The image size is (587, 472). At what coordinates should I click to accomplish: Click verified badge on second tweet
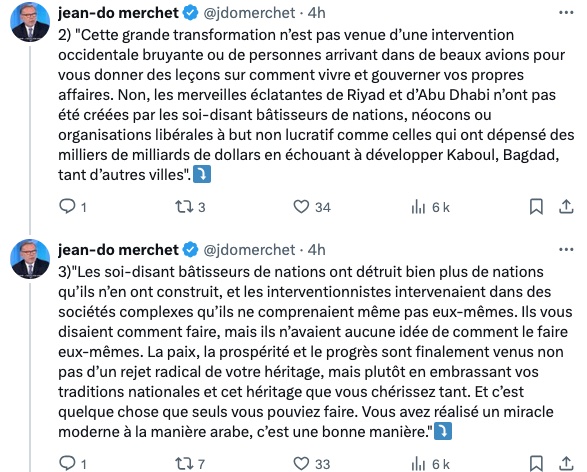click(x=191, y=250)
